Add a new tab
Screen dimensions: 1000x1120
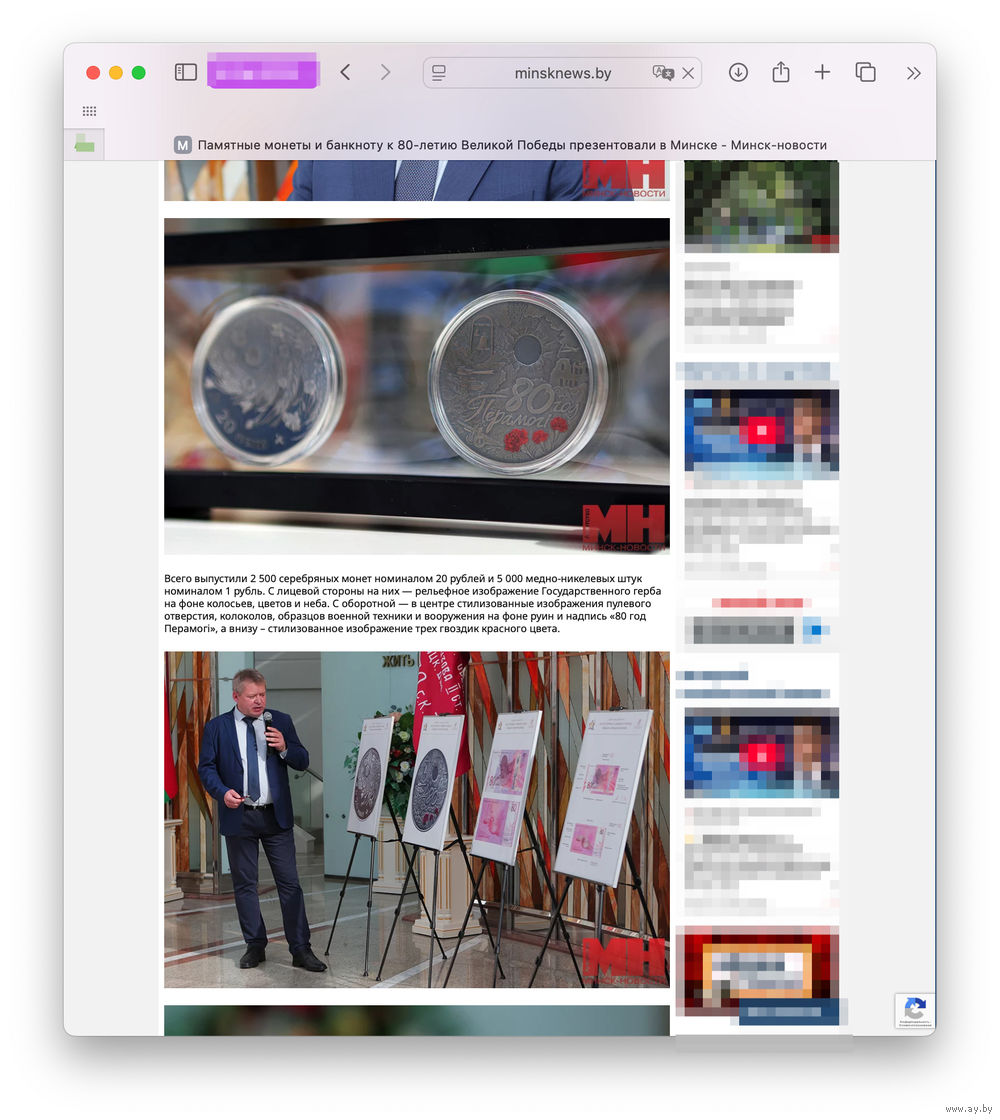click(x=822, y=72)
